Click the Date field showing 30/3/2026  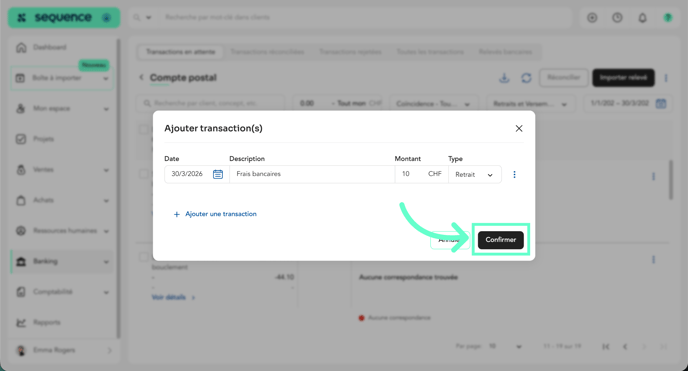point(197,174)
